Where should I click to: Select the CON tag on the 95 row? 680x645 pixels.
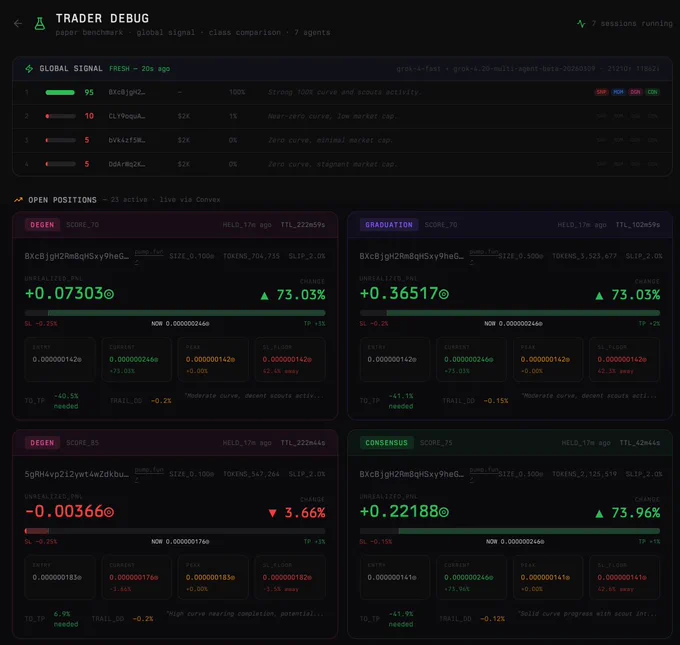tap(652, 92)
